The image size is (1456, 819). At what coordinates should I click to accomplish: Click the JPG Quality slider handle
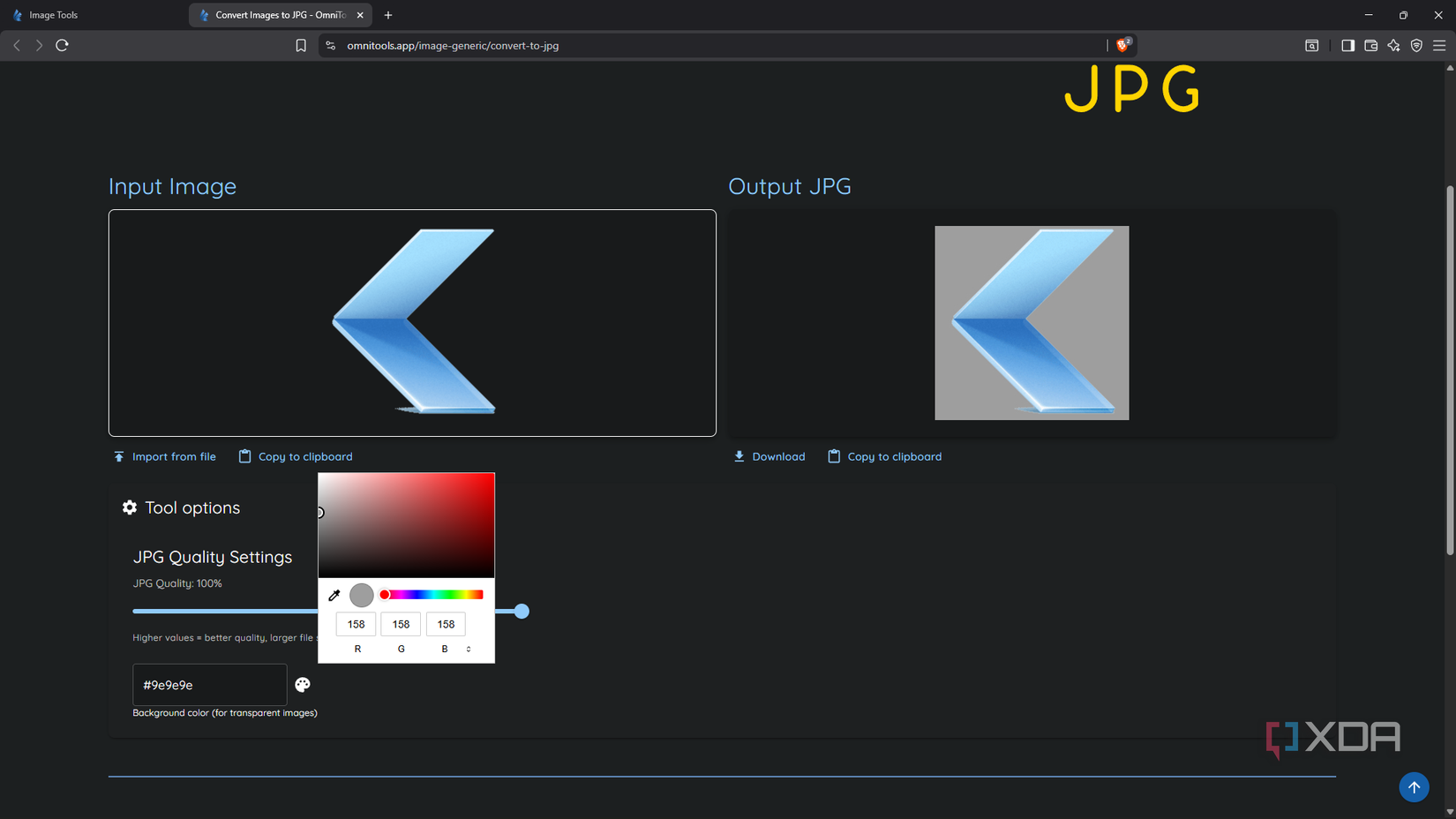(x=522, y=611)
